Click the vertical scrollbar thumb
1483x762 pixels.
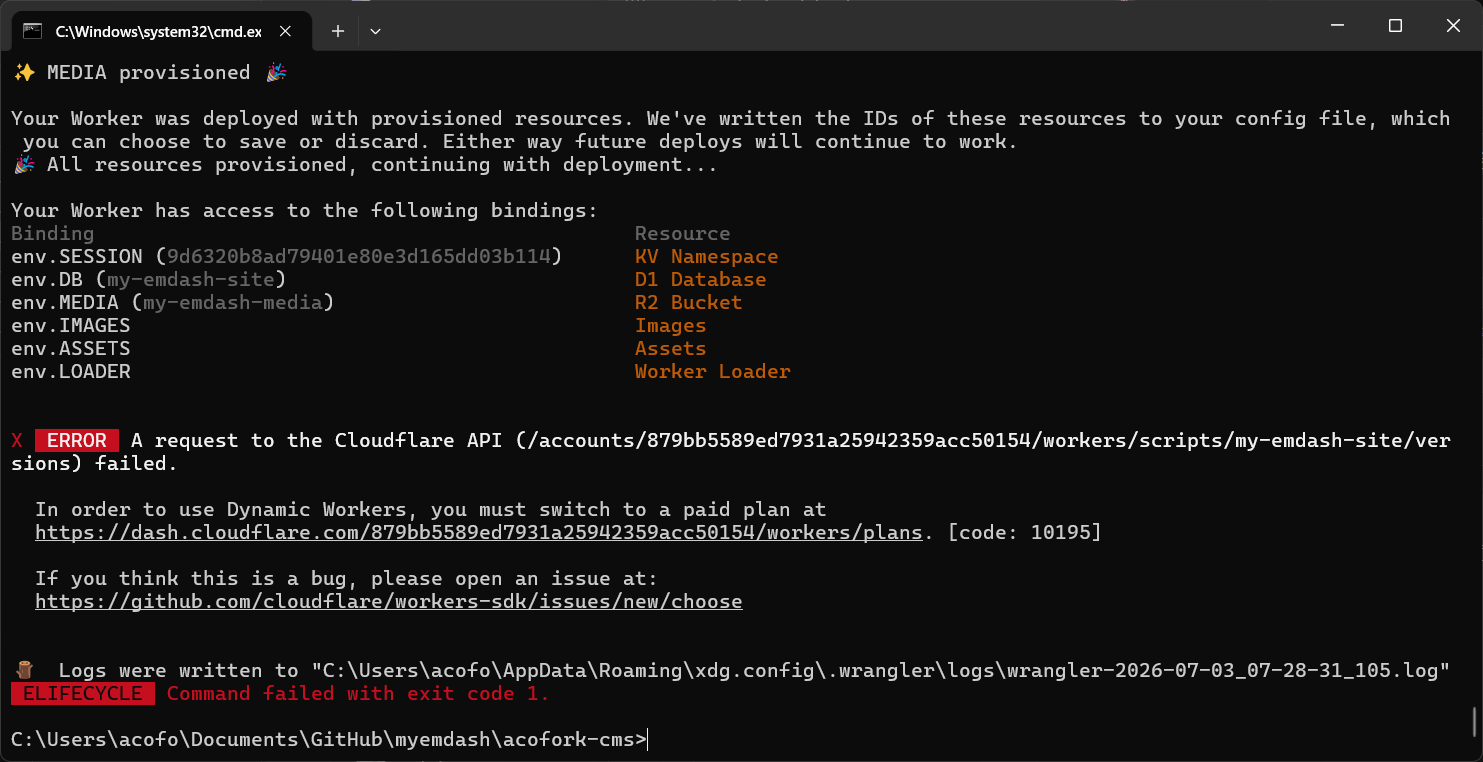(x=1475, y=720)
